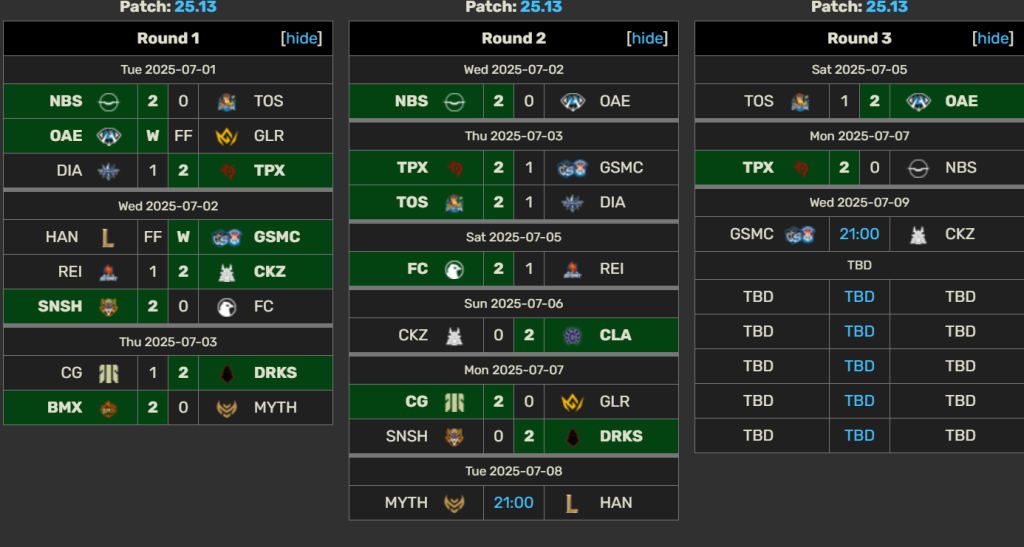Hide the Round 2 match list

point(647,39)
